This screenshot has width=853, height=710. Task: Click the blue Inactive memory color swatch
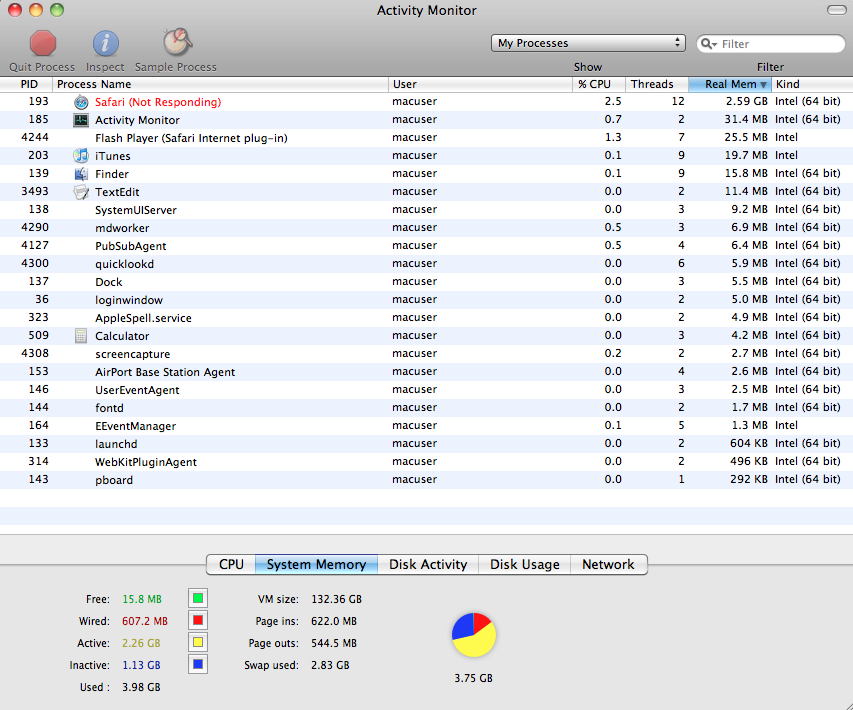198,664
